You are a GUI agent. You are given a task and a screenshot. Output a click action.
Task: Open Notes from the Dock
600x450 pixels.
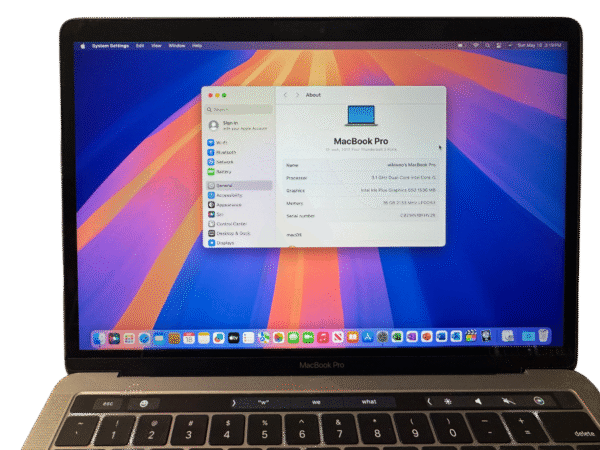pos(204,338)
